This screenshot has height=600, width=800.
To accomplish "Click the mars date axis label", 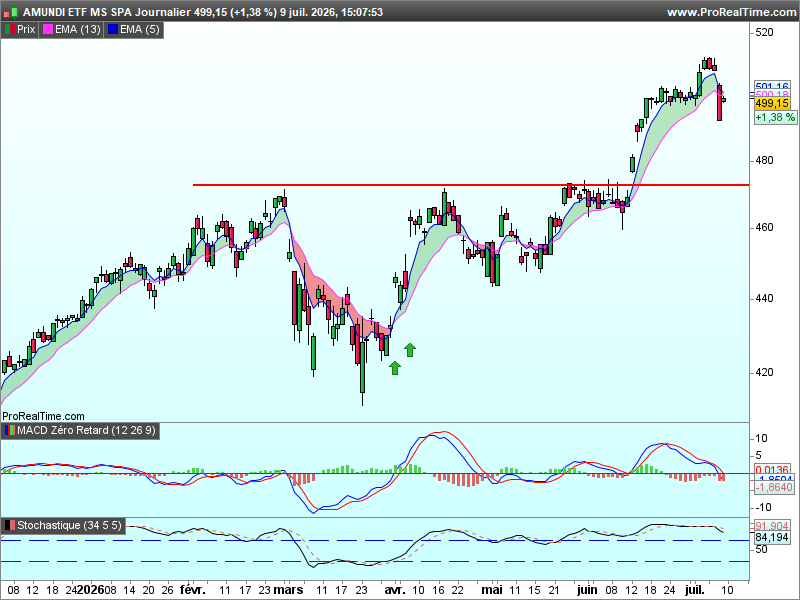I will [x=288, y=590].
